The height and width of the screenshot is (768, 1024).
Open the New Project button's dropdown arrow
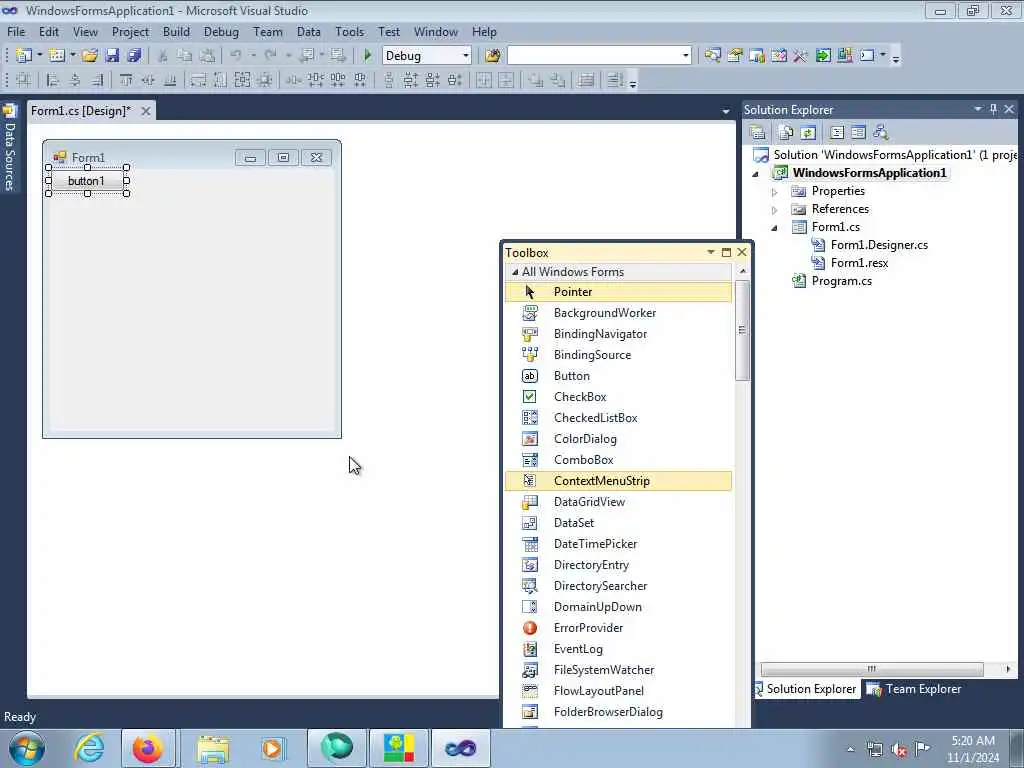point(39,56)
